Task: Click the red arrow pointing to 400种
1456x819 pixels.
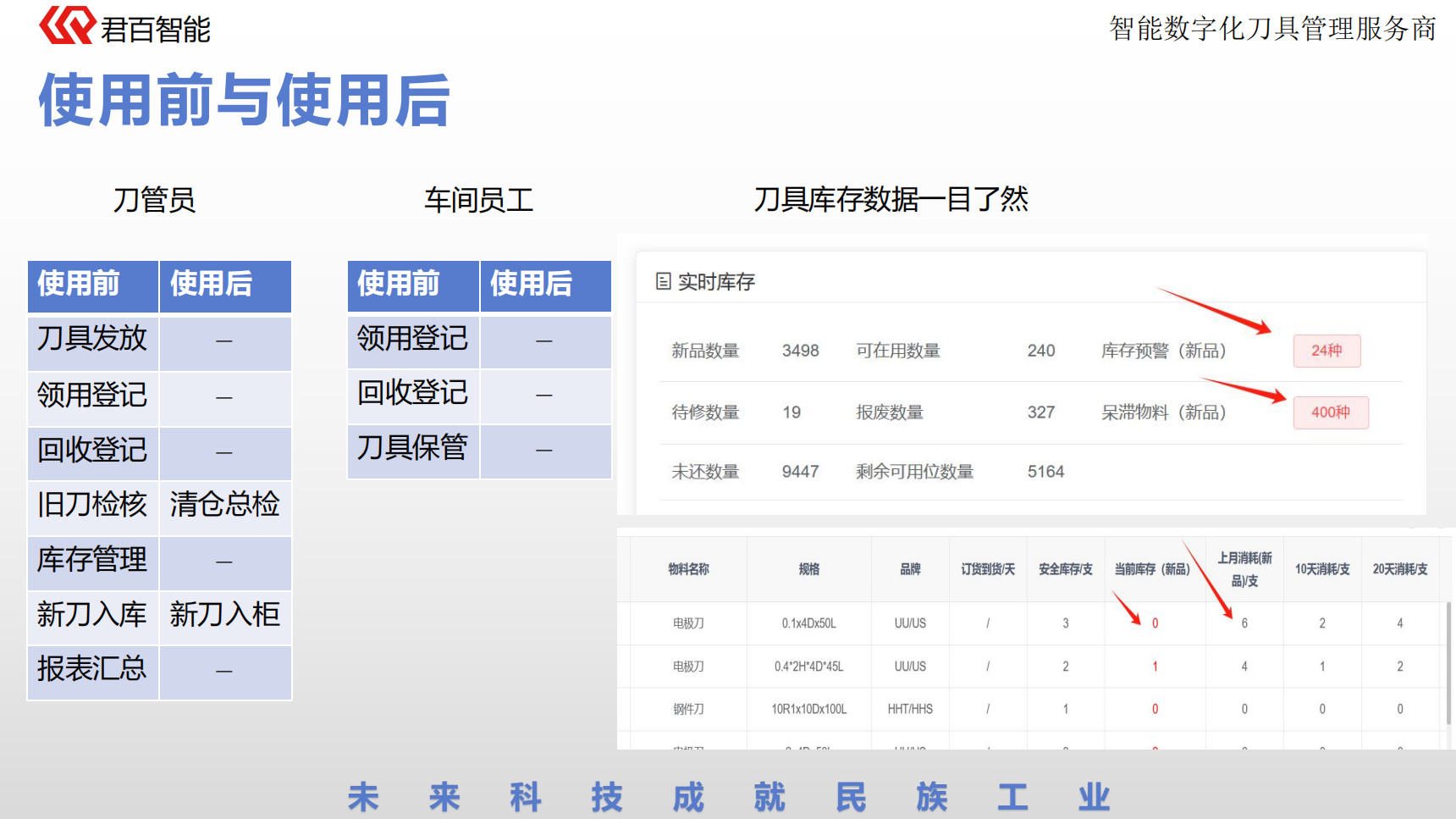Action: pos(1243,390)
